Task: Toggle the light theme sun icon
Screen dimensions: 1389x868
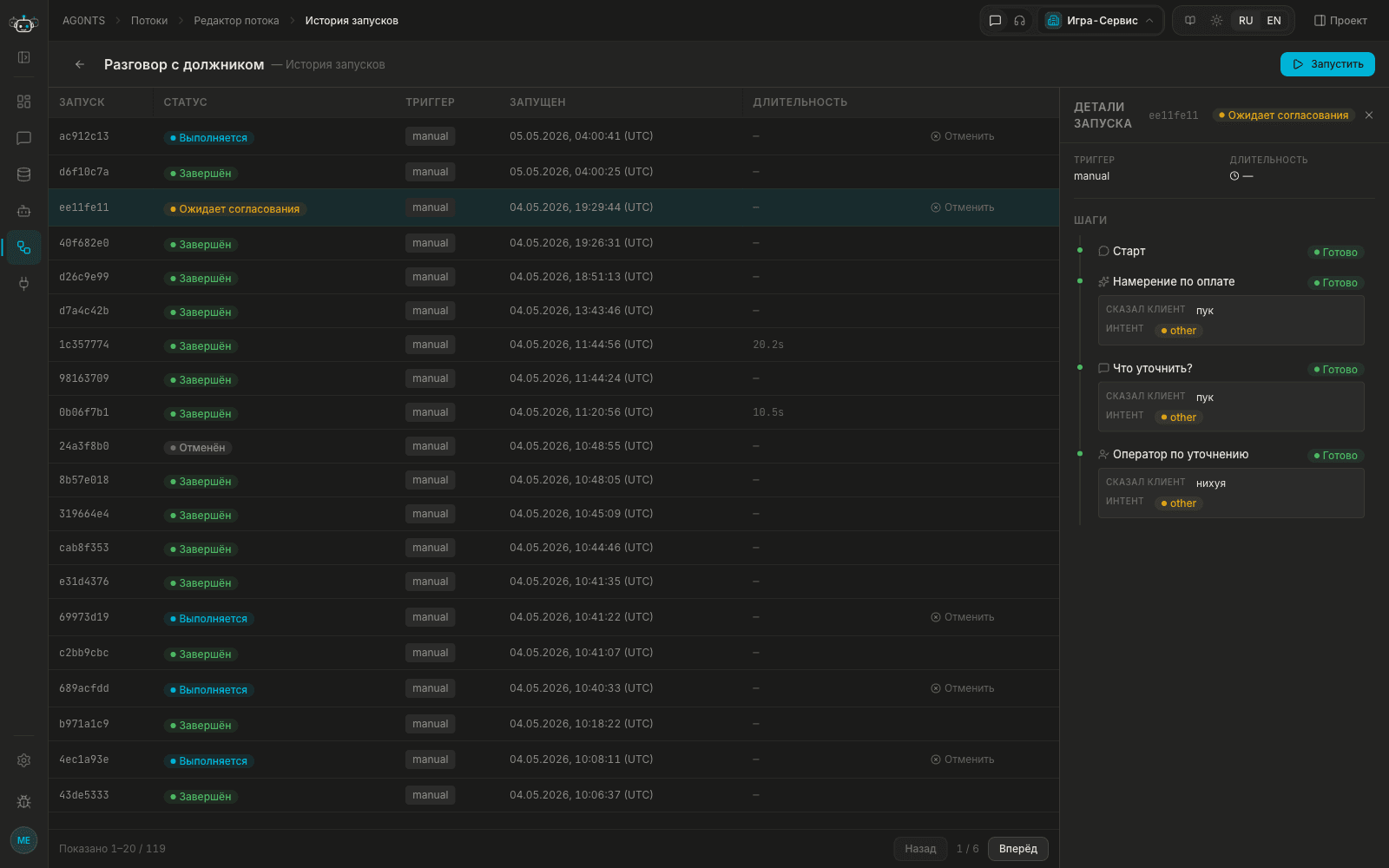Action: point(1216,21)
